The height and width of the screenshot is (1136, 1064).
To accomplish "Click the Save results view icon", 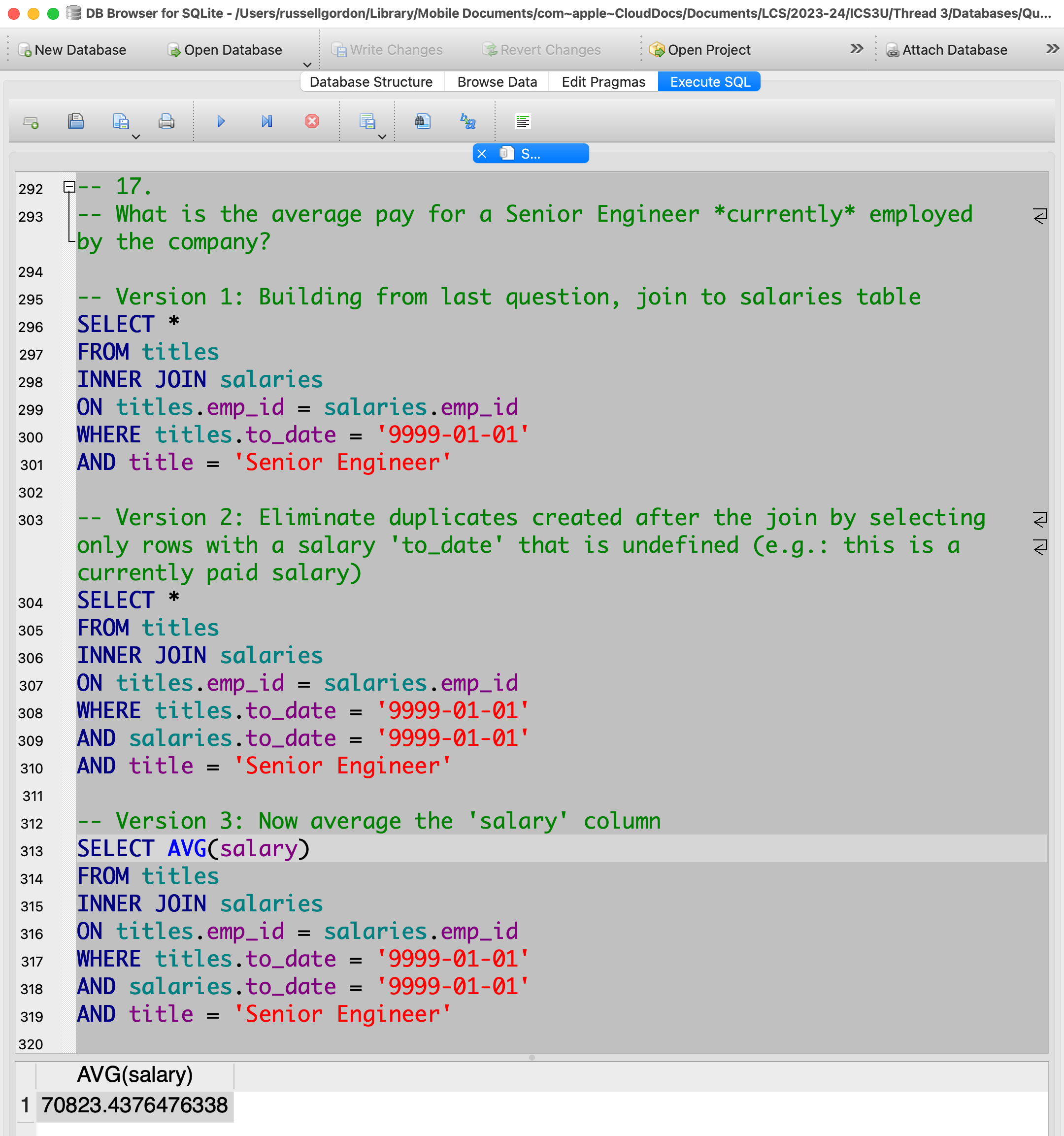I will pos(367,122).
